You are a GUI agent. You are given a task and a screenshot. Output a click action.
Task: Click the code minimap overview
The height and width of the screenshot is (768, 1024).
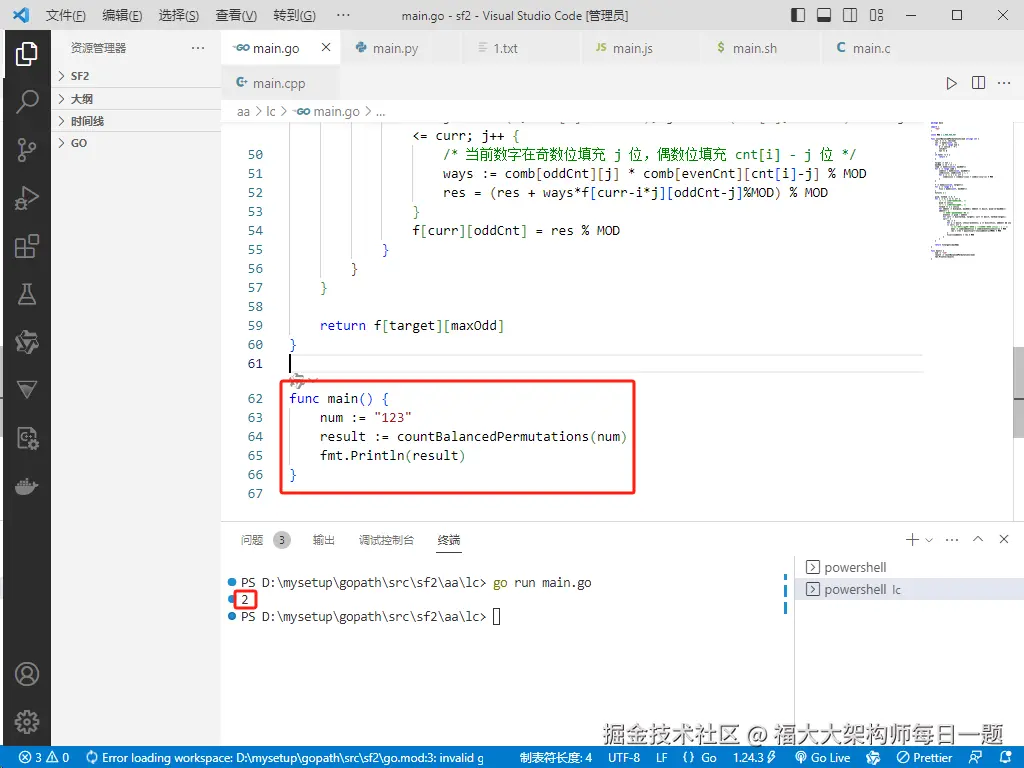[x=969, y=191]
